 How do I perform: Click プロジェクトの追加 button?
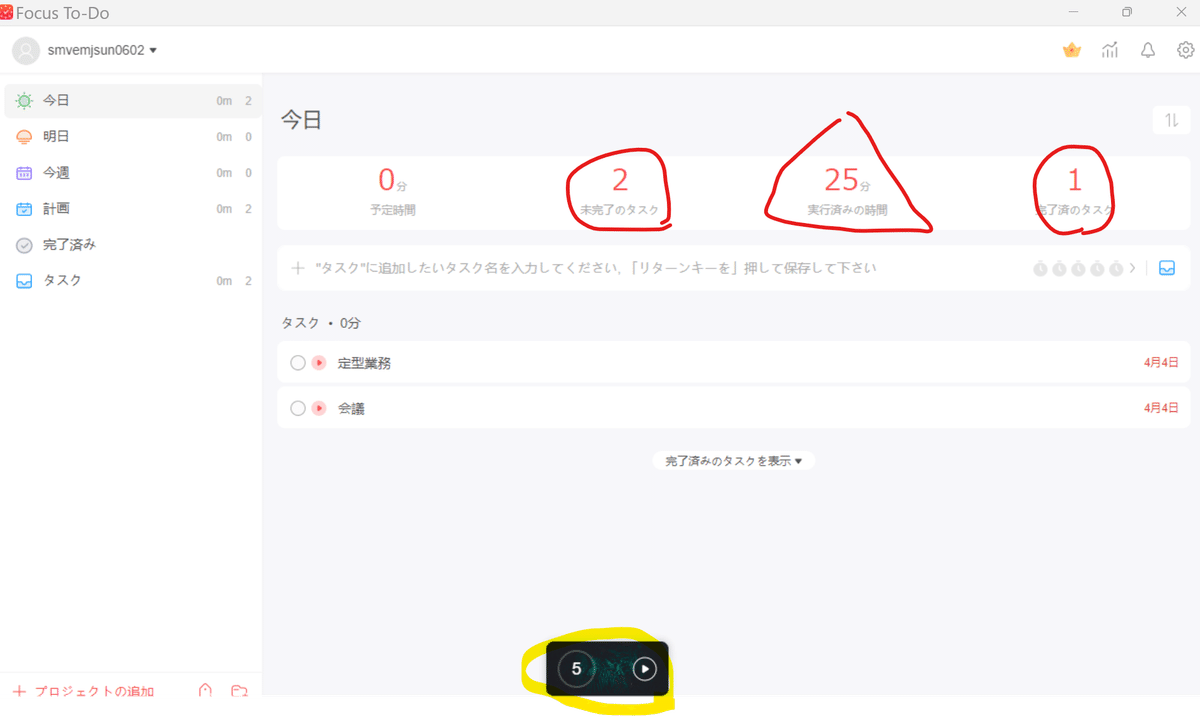(x=84, y=691)
